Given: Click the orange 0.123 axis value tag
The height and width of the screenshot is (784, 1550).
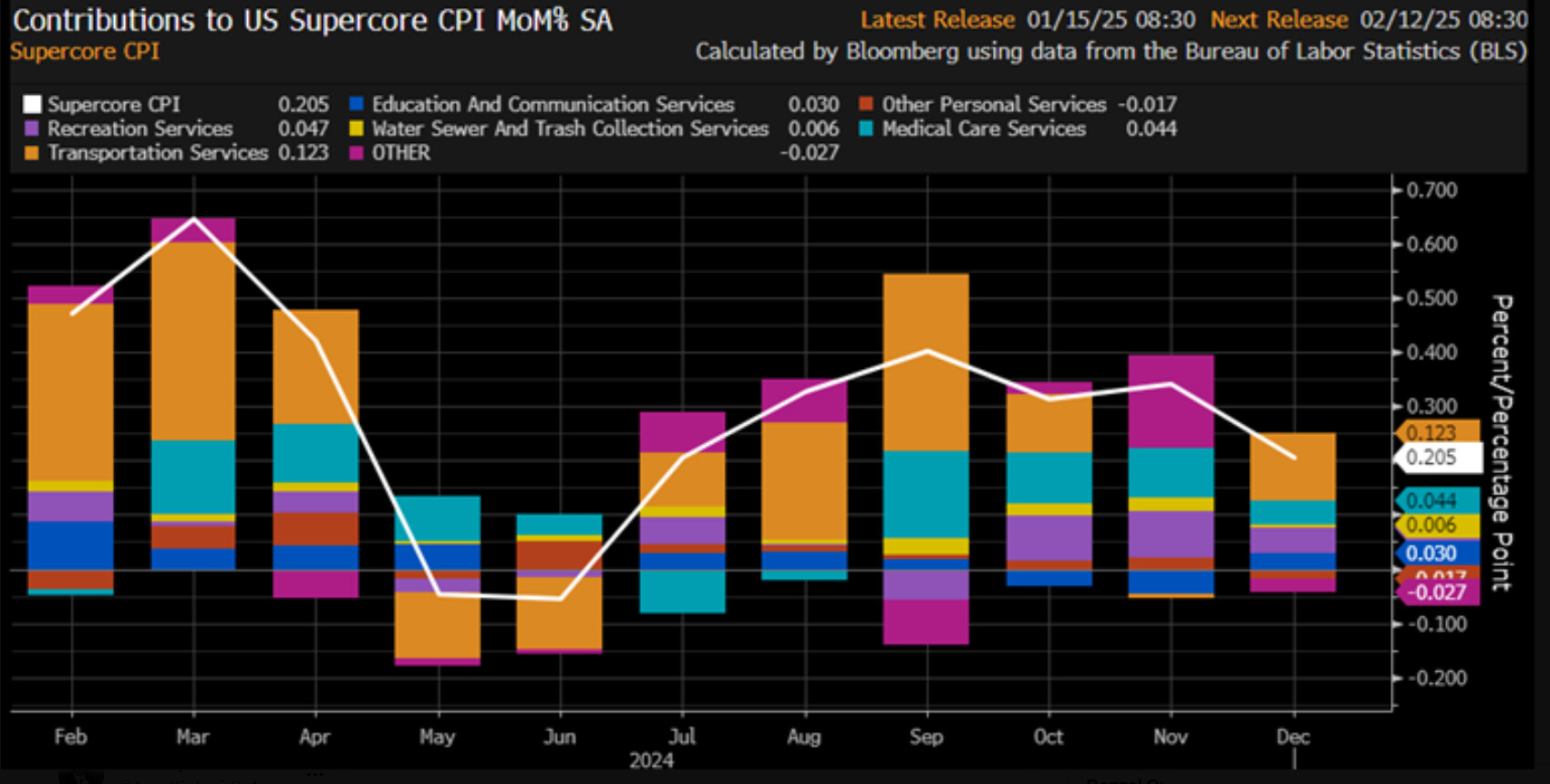Looking at the screenshot, I should 1437,432.
